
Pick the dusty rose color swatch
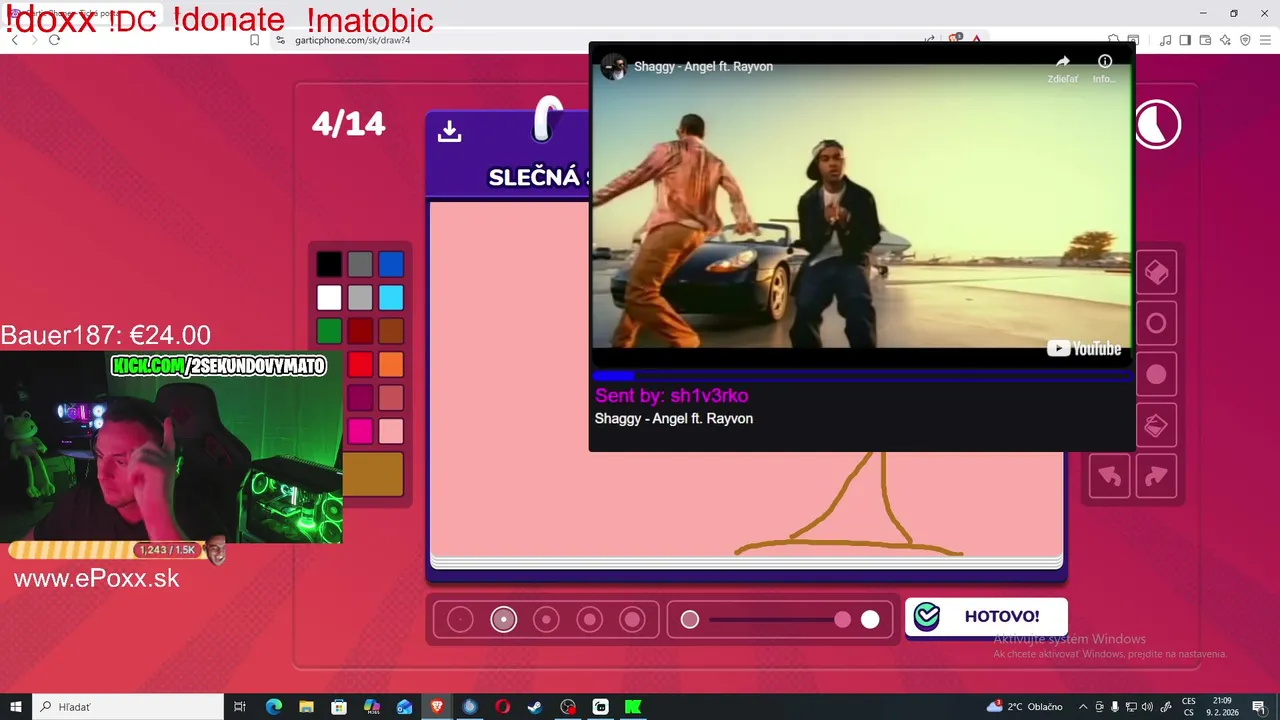pyautogui.click(x=391, y=397)
